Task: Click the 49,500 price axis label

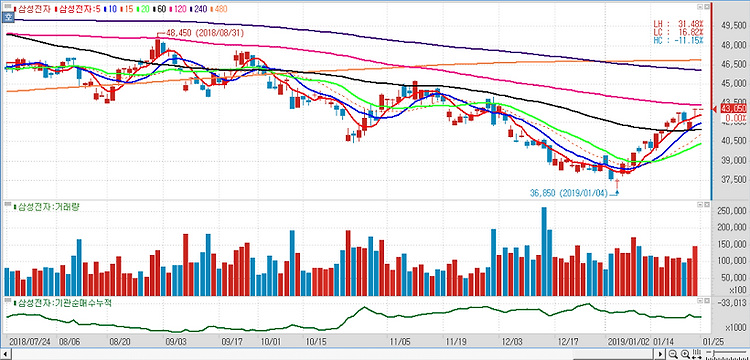Action: click(733, 26)
